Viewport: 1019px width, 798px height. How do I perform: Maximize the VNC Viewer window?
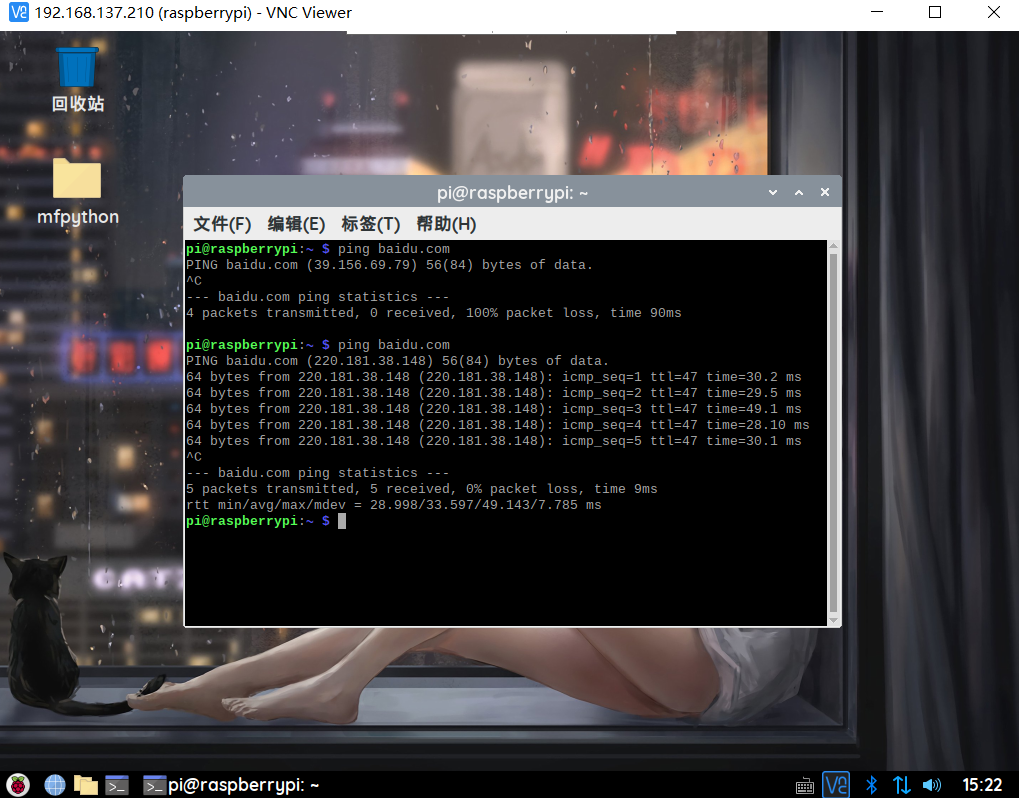pos(935,12)
